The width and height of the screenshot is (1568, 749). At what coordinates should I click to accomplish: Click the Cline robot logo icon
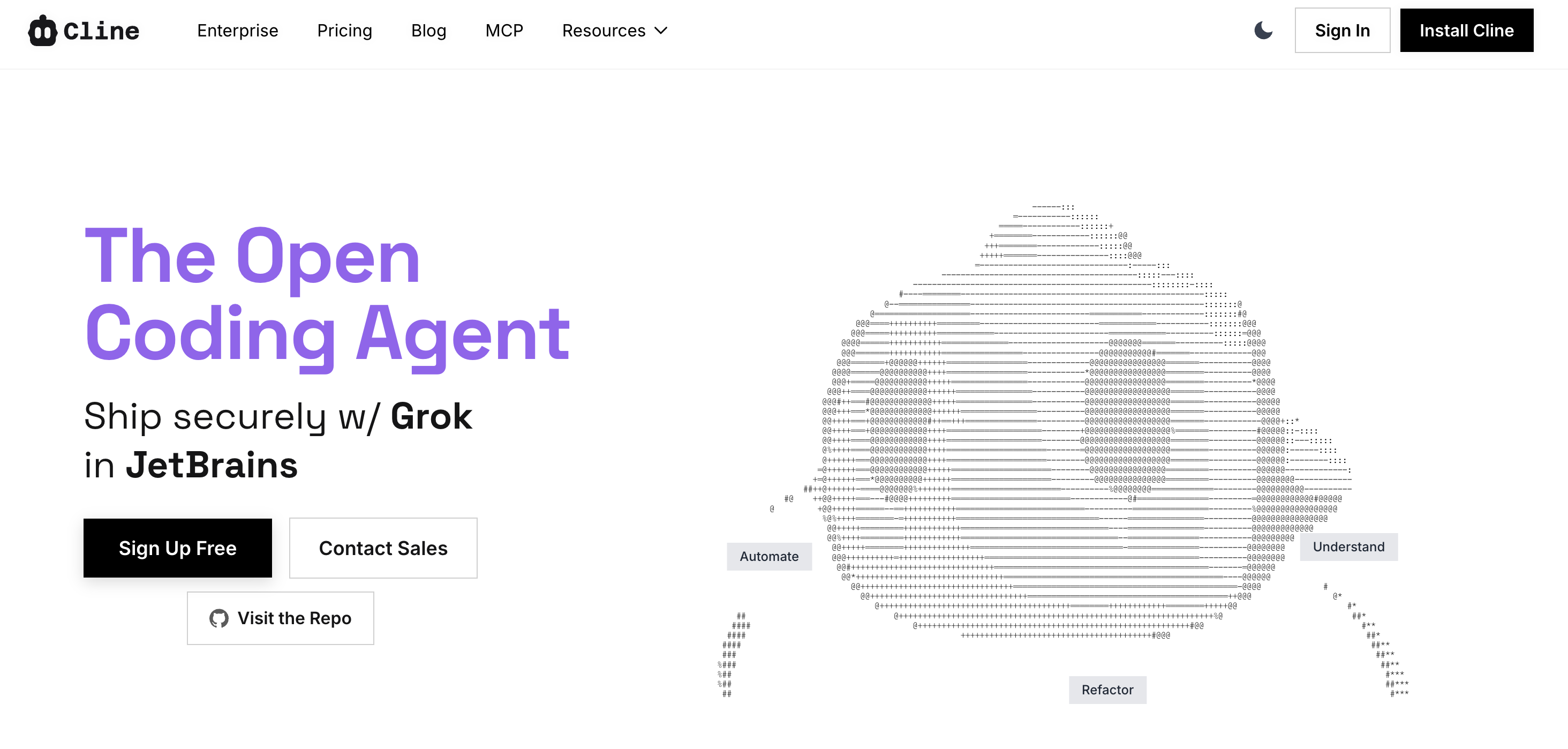[x=42, y=31]
